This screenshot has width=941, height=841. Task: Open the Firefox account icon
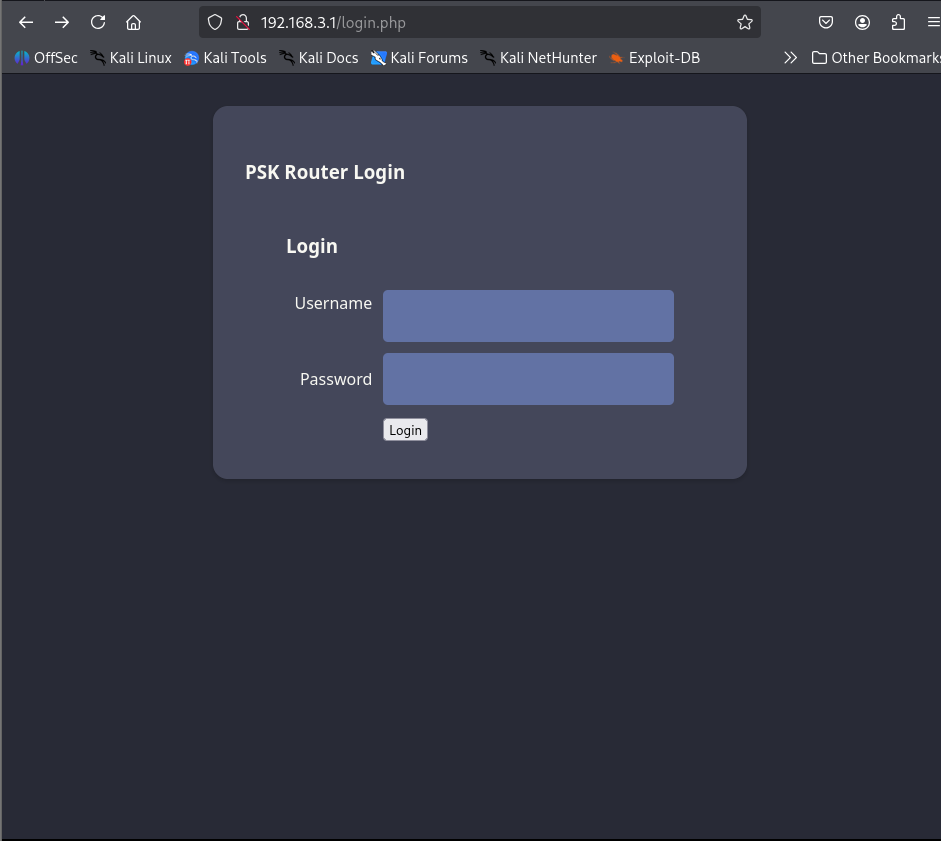point(862,22)
